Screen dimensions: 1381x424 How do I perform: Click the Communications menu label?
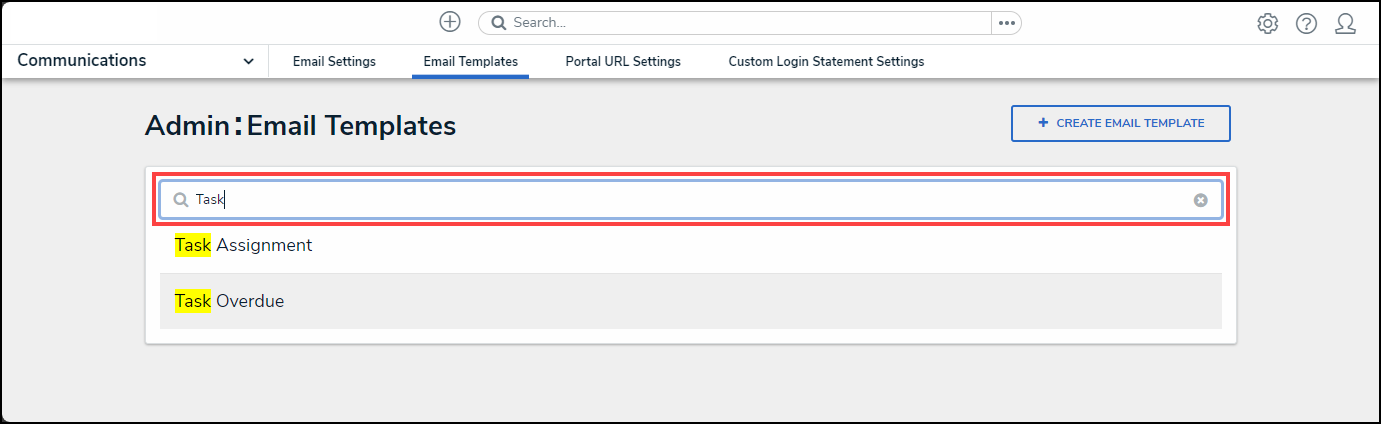(82, 60)
